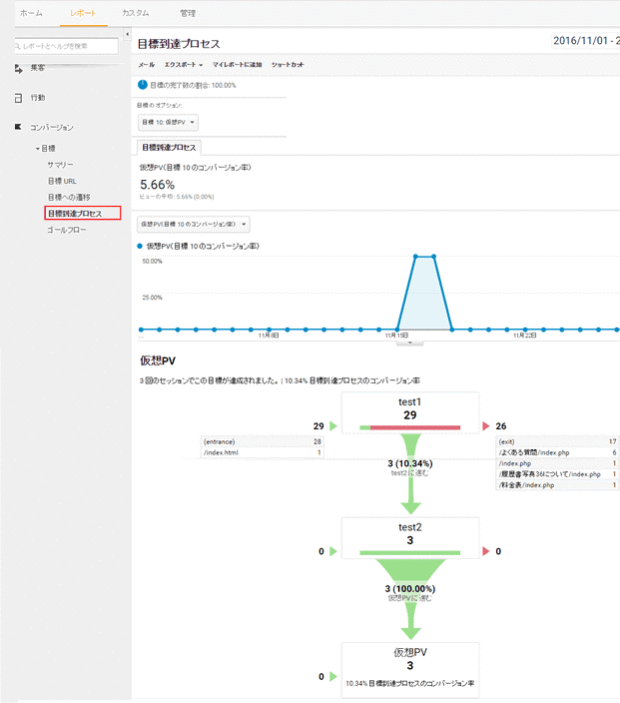Go to the 管理 admin tab
620x703 pixels.
[x=188, y=13]
